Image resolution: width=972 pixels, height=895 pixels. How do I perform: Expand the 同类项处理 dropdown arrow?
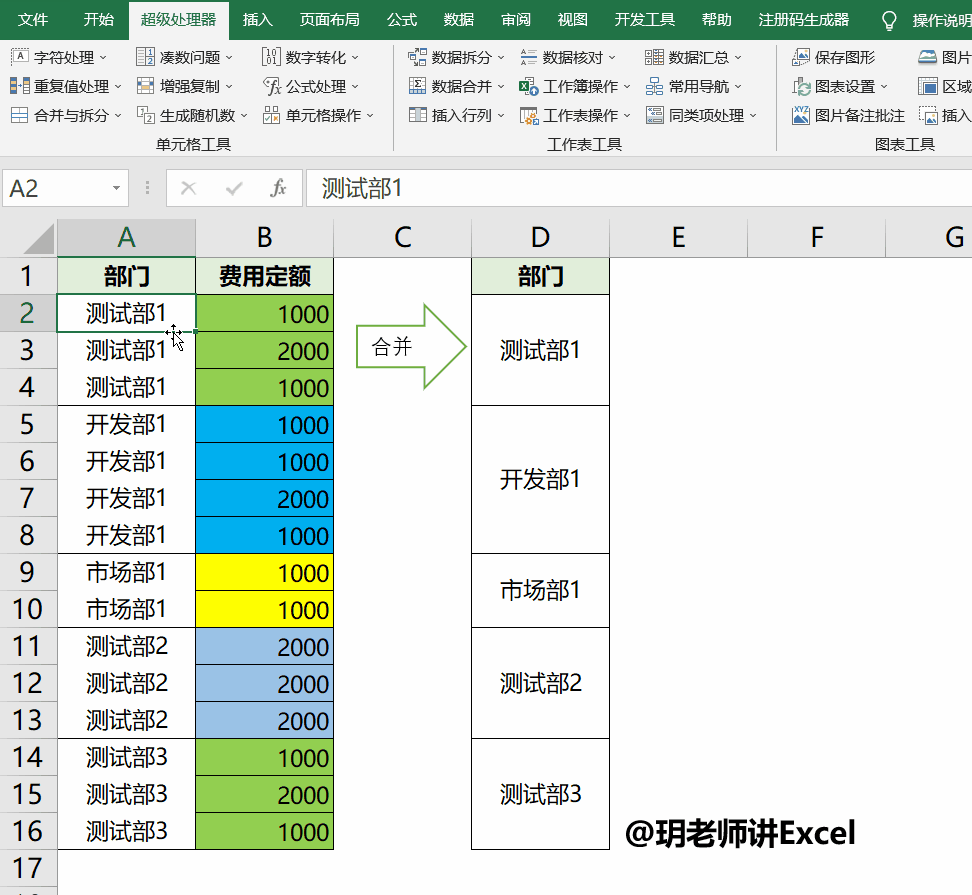pos(753,115)
